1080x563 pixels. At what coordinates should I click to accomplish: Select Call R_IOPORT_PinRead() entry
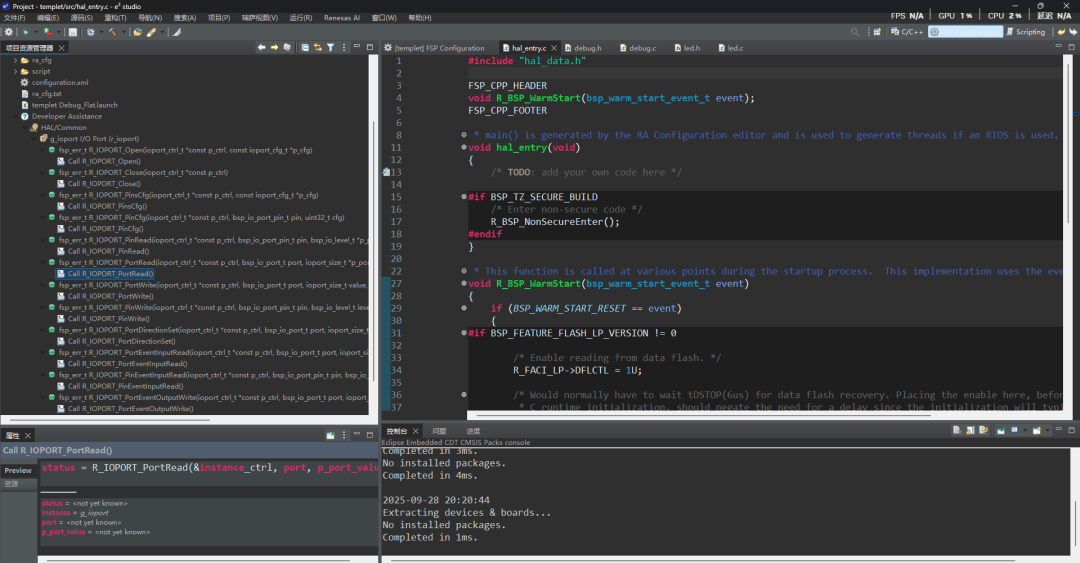(x=108, y=251)
